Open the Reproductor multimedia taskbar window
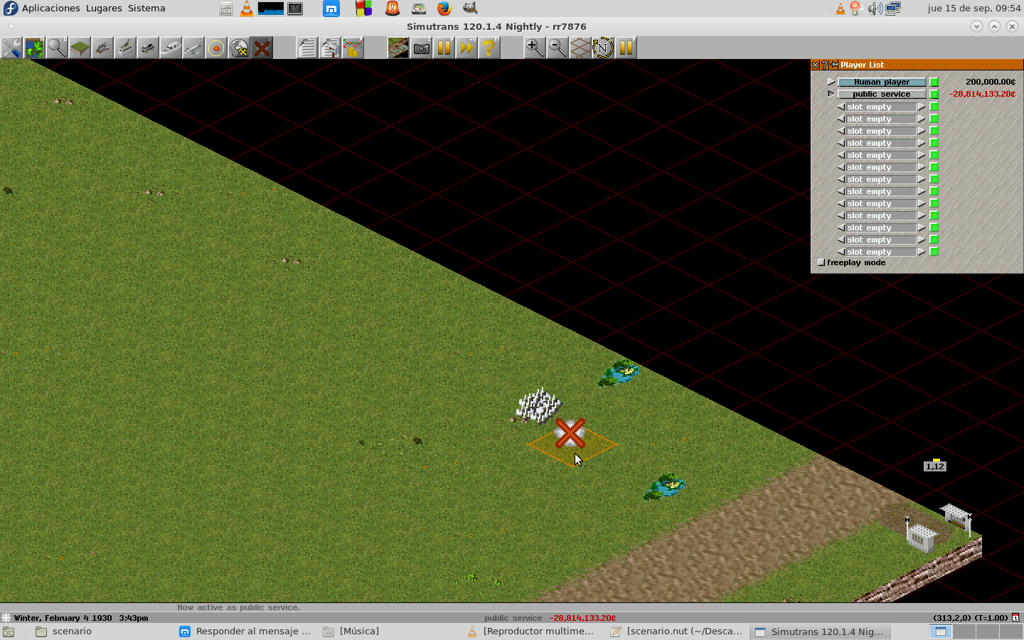The width and height of the screenshot is (1024, 640). click(x=530, y=632)
